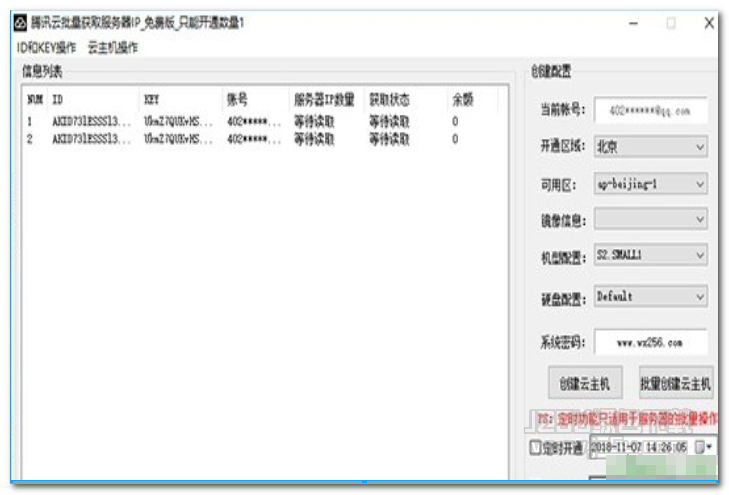Screen dimensions: 729x495
Task: Click the 批量创建云主机 button
Action: pyautogui.click(x=675, y=383)
